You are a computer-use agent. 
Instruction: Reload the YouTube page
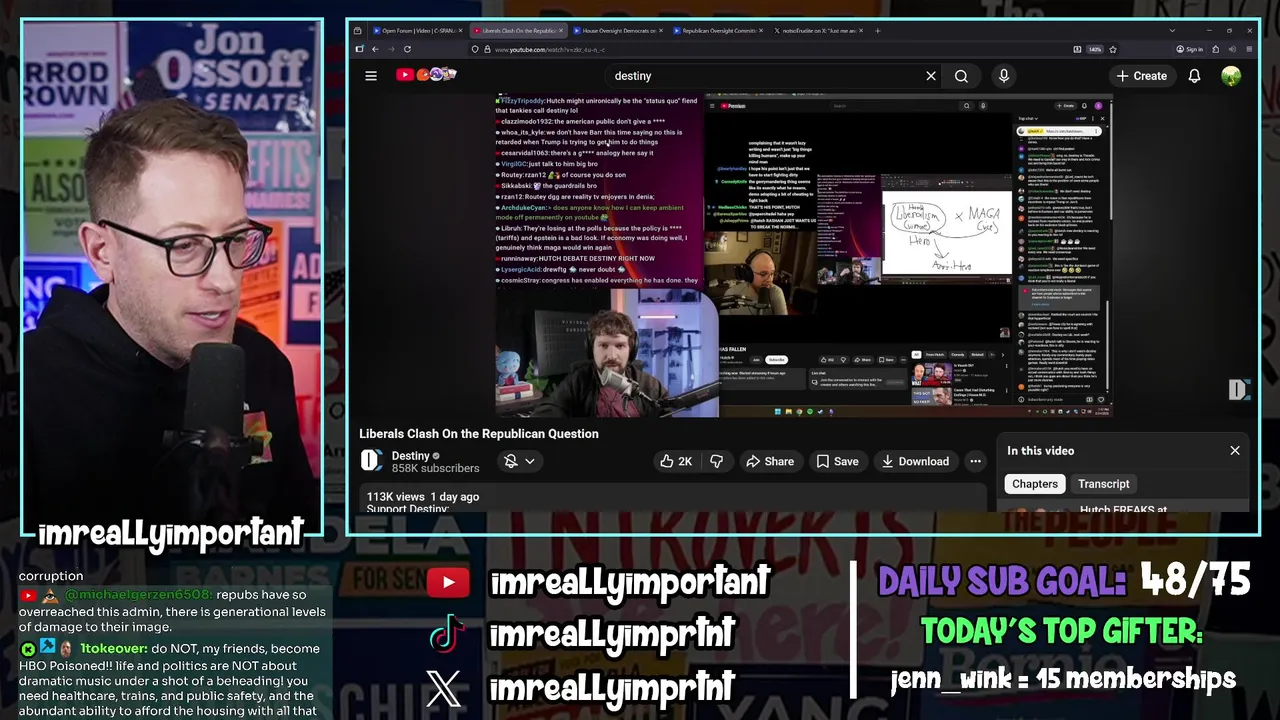click(407, 49)
